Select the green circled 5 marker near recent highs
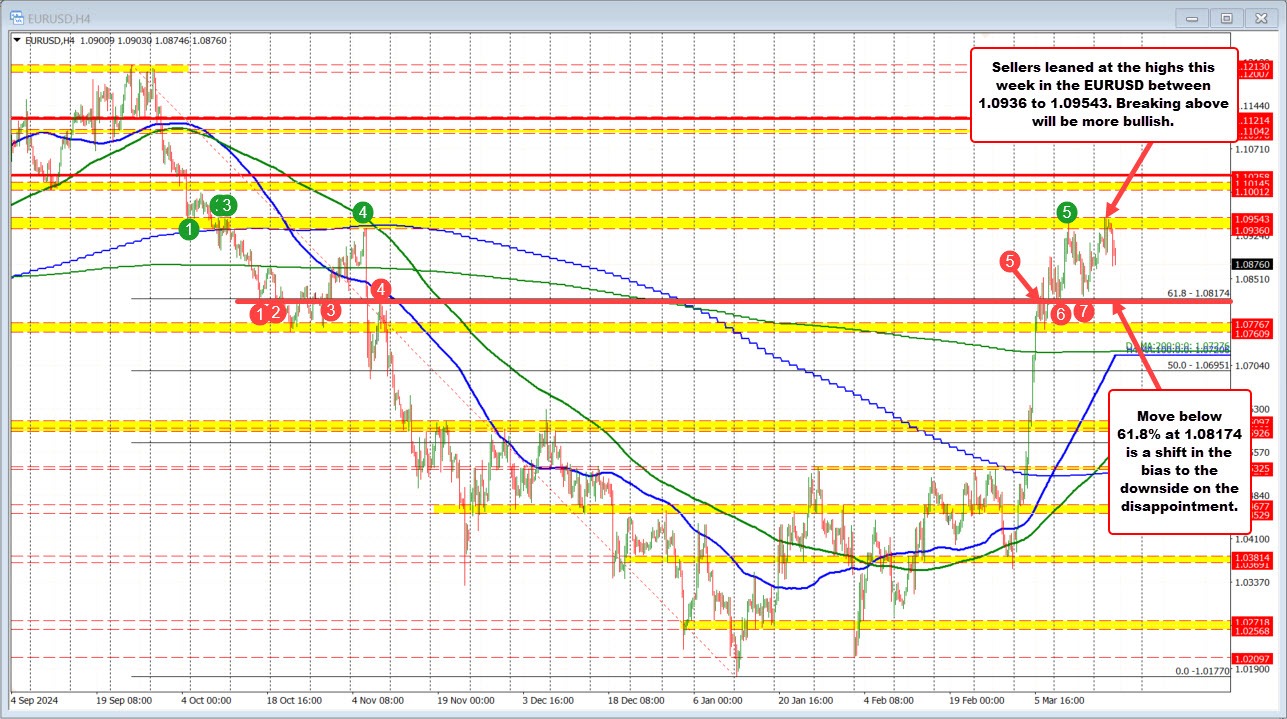Viewport: 1287px width, 719px height. pos(1066,213)
